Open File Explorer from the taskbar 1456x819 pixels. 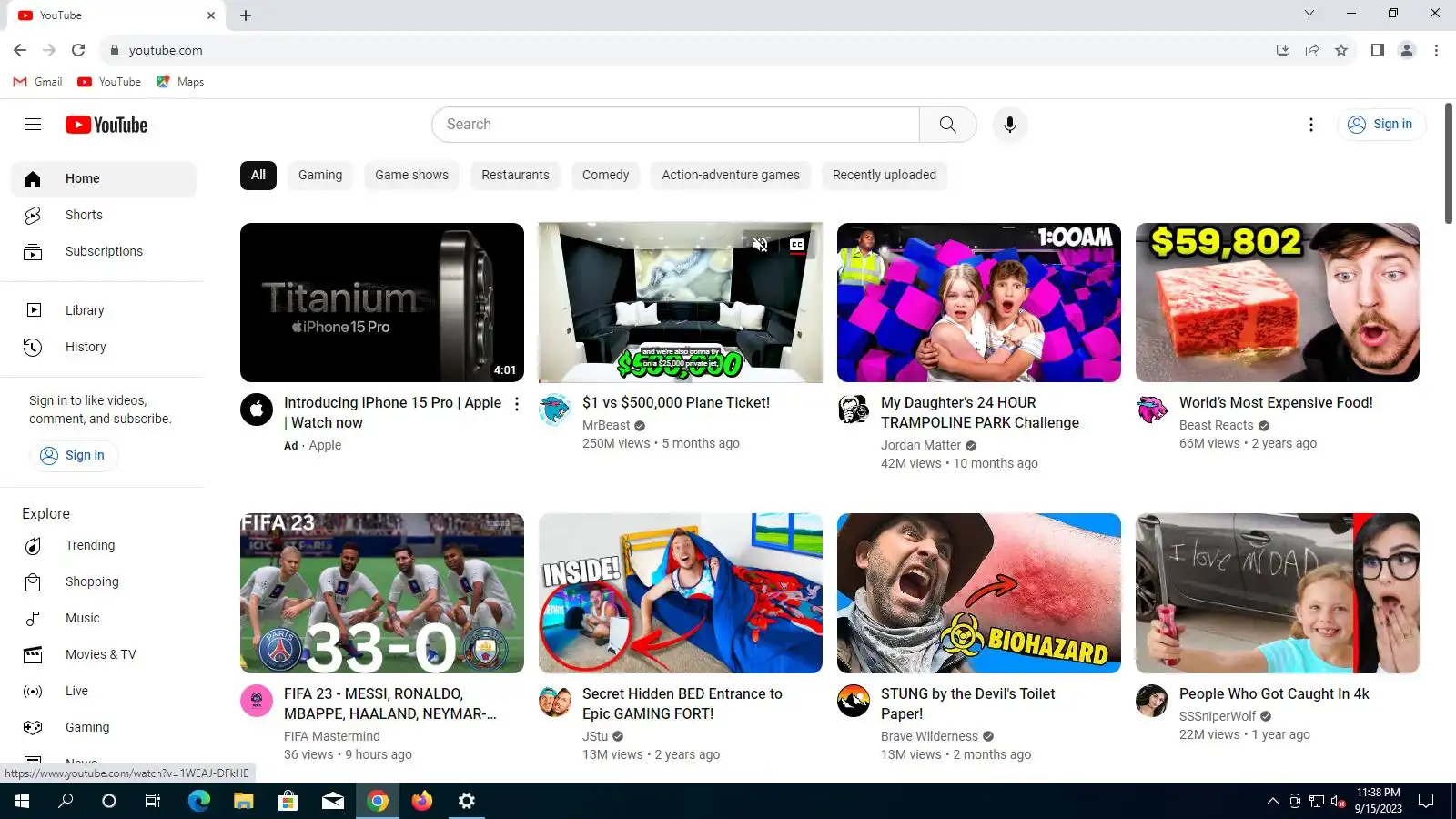click(243, 801)
